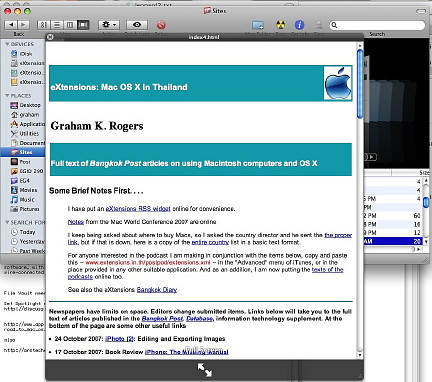Image resolution: width=432 pixels, height=382 pixels.
Task: Open EG4 in the sidebar
Action: pyautogui.click(x=21, y=181)
